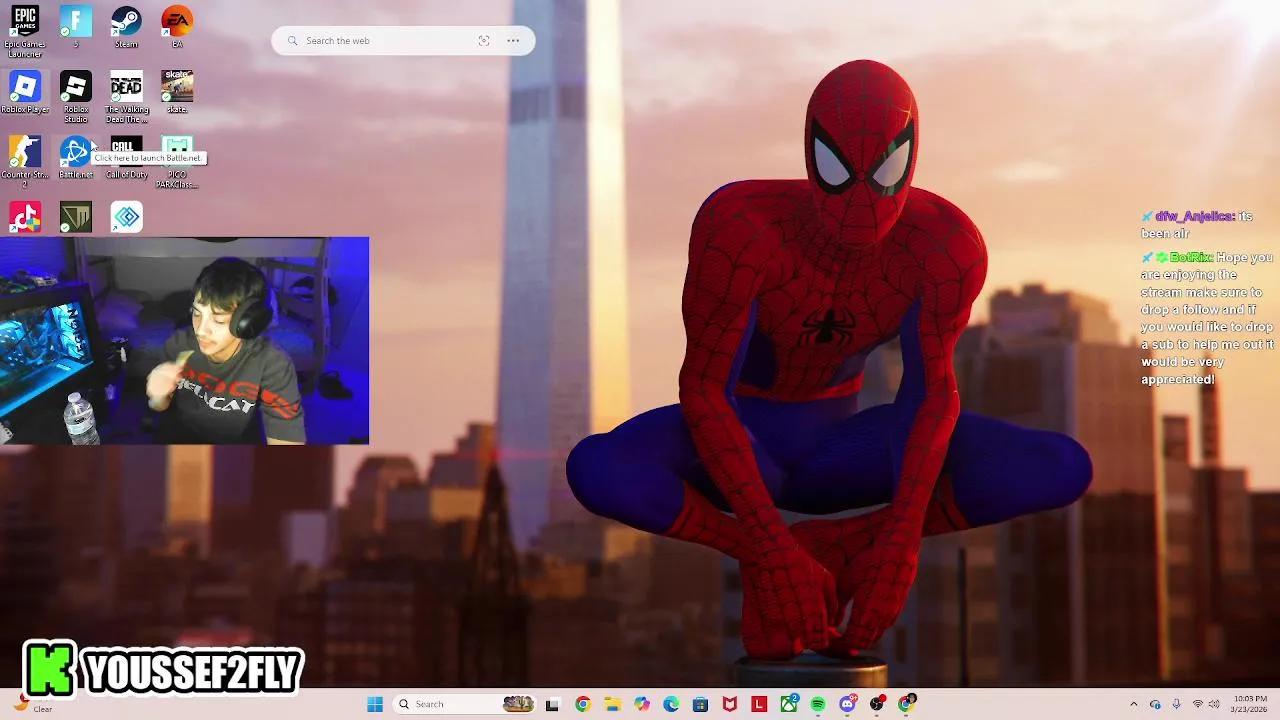Select The Walking Dead desktop icon
This screenshot has width=1280, height=720.
[x=126, y=97]
